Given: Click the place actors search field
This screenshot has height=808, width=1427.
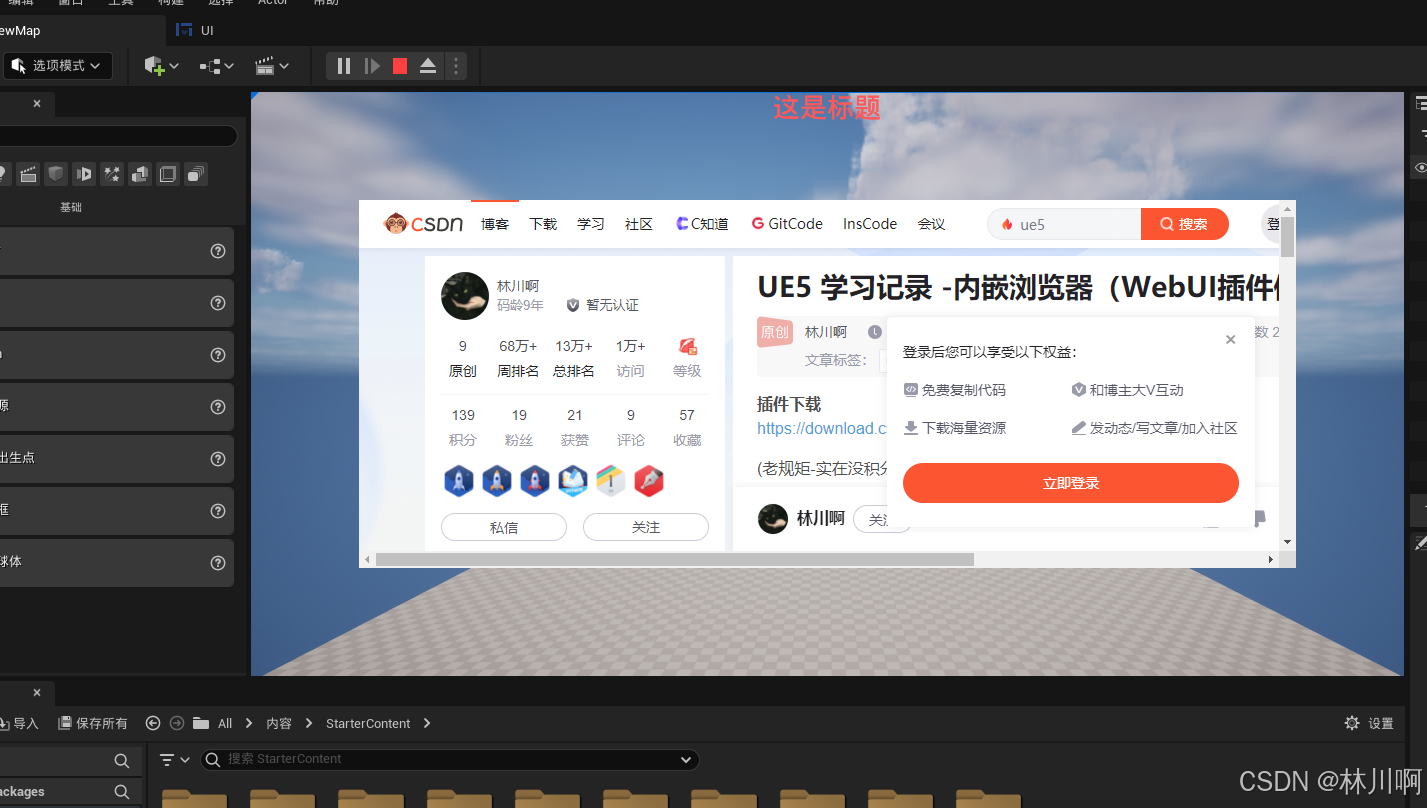Looking at the screenshot, I should [117, 136].
